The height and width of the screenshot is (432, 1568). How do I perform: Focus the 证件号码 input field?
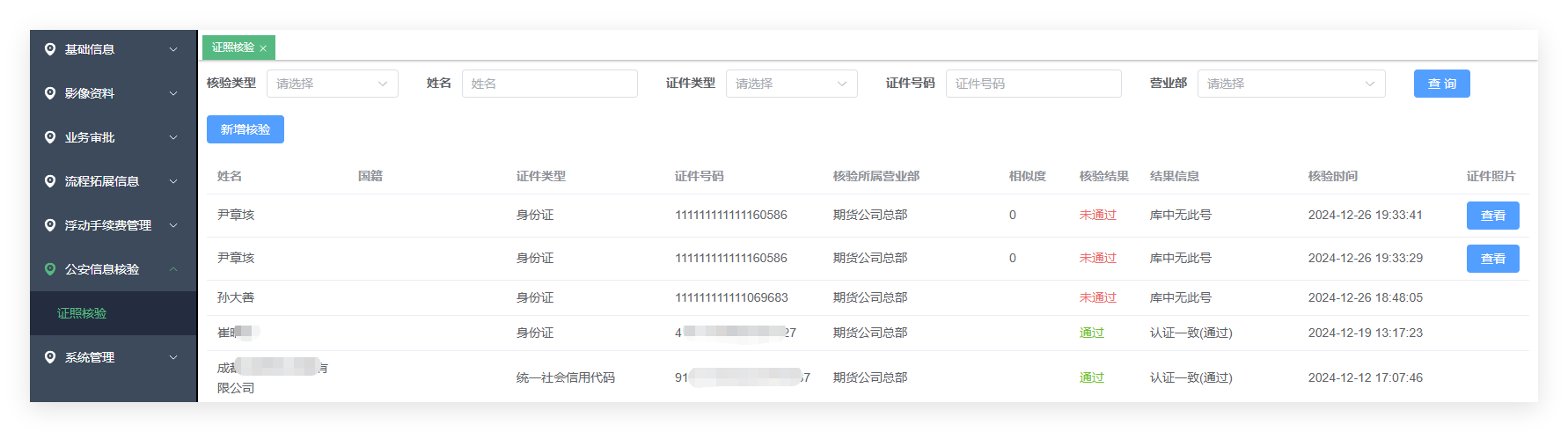(1034, 84)
